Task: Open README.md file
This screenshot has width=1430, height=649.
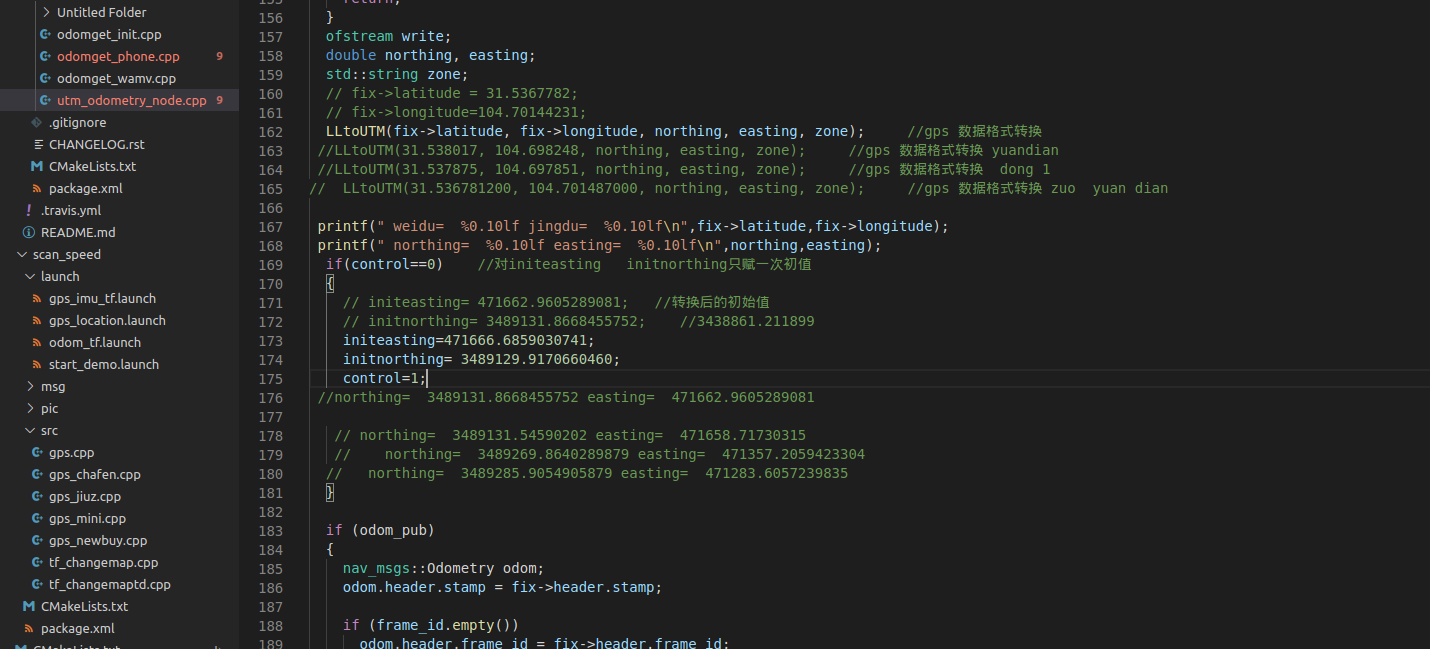Action: coord(78,232)
